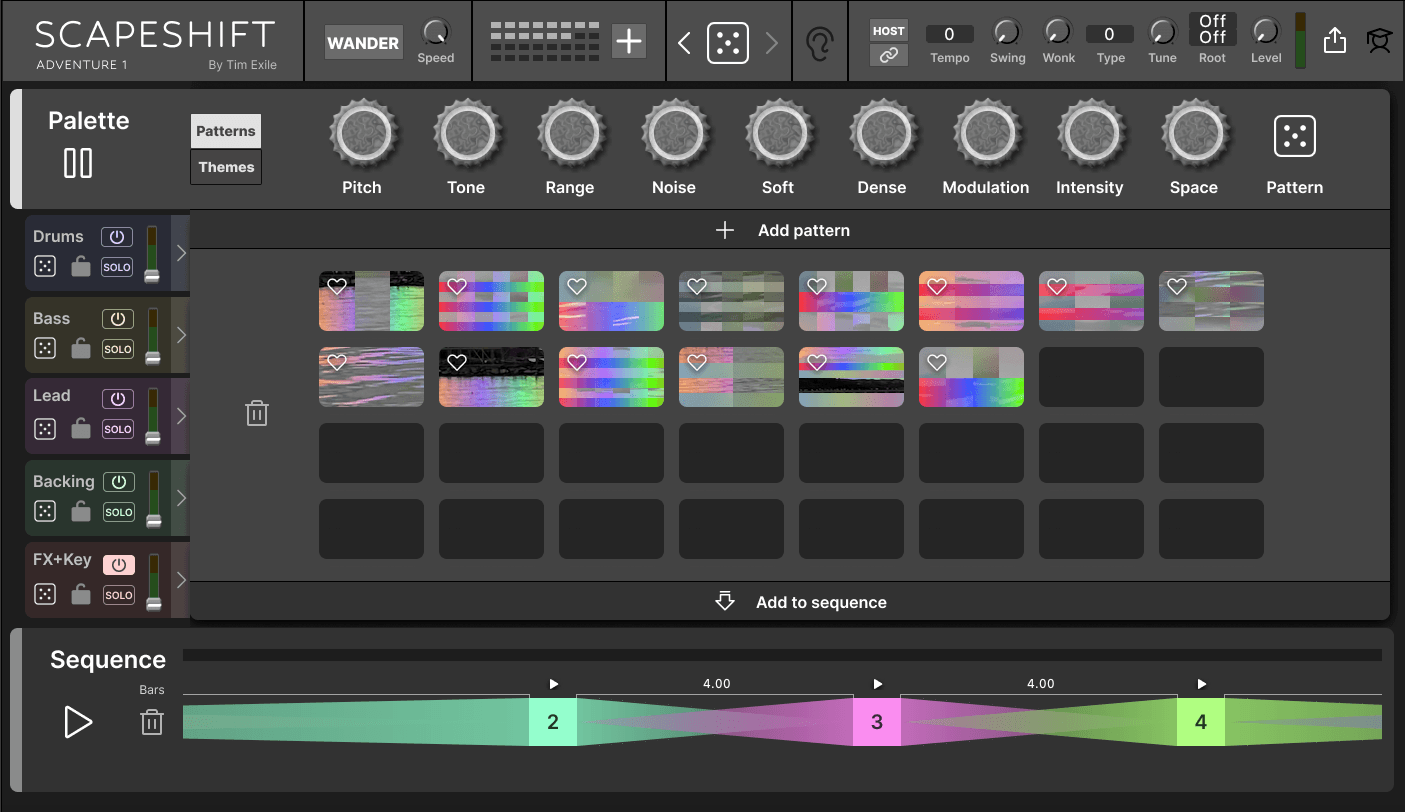The height and width of the screenshot is (812, 1405).
Task: Click heart on the first second-row pattern
Action: point(337,363)
